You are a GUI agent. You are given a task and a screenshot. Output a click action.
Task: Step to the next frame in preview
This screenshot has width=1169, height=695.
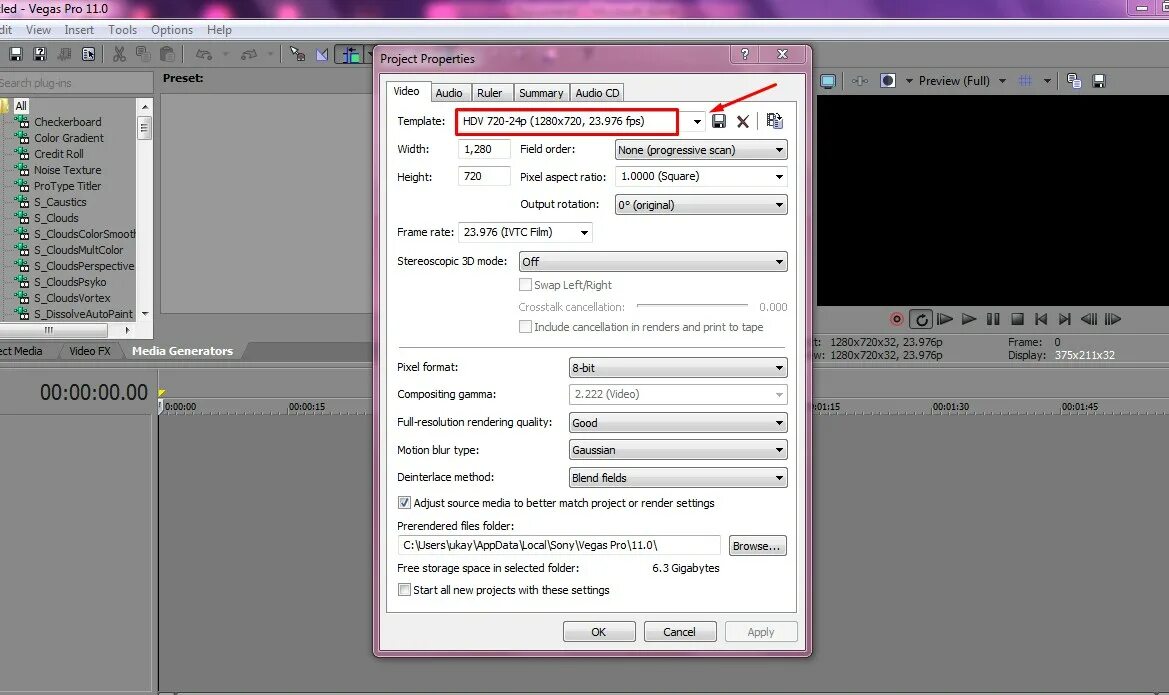pos(1113,319)
